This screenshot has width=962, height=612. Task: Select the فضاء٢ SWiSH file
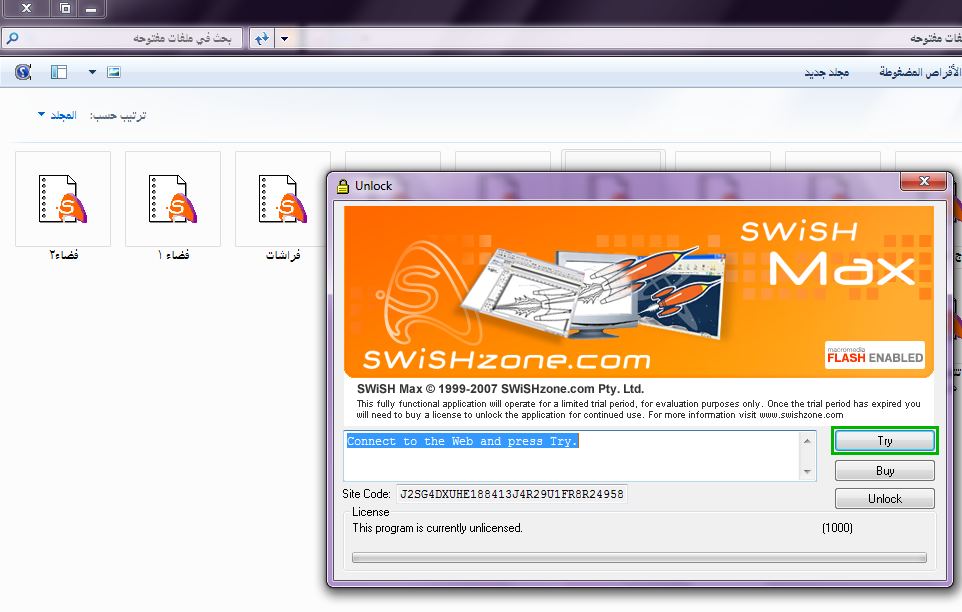click(63, 200)
